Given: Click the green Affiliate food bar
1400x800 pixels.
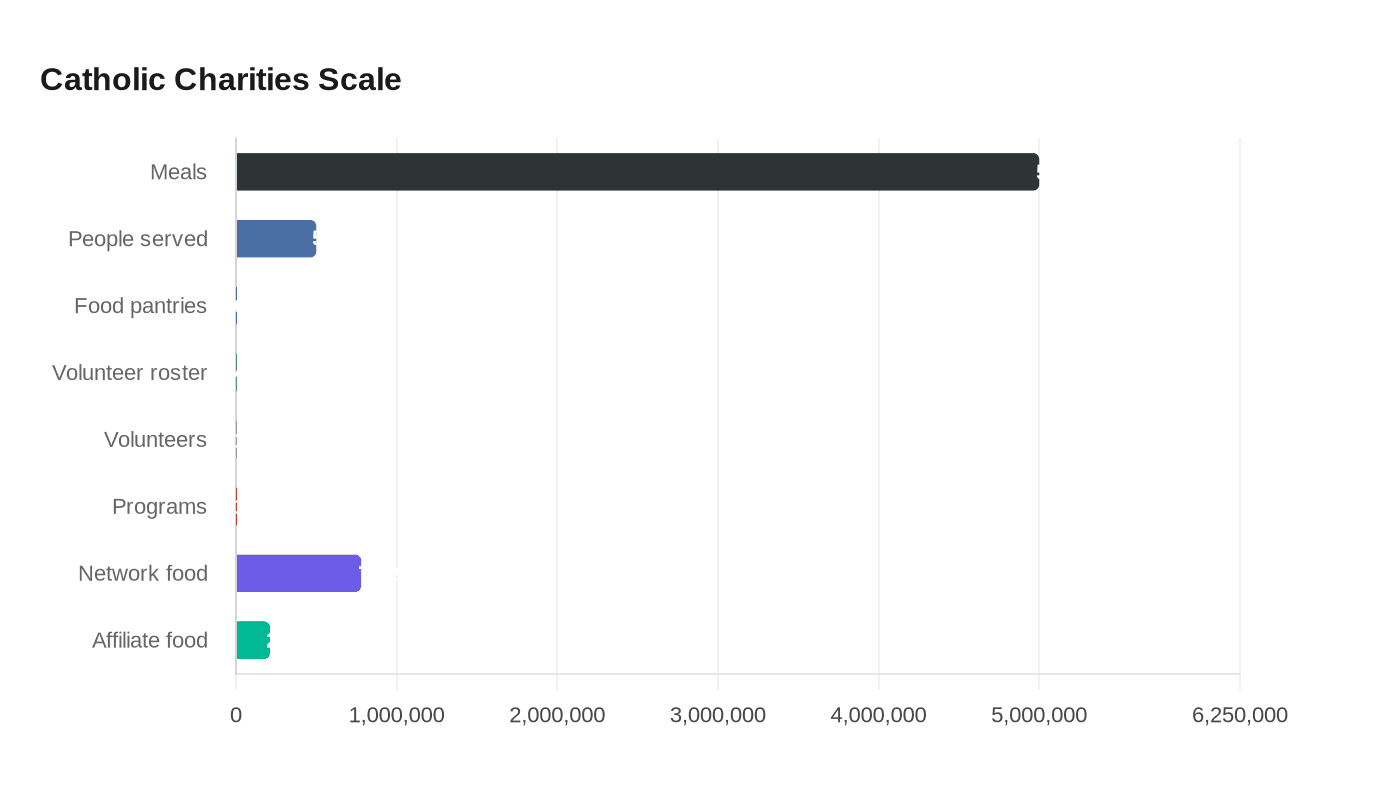Looking at the screenshot, I should [253, 640].
